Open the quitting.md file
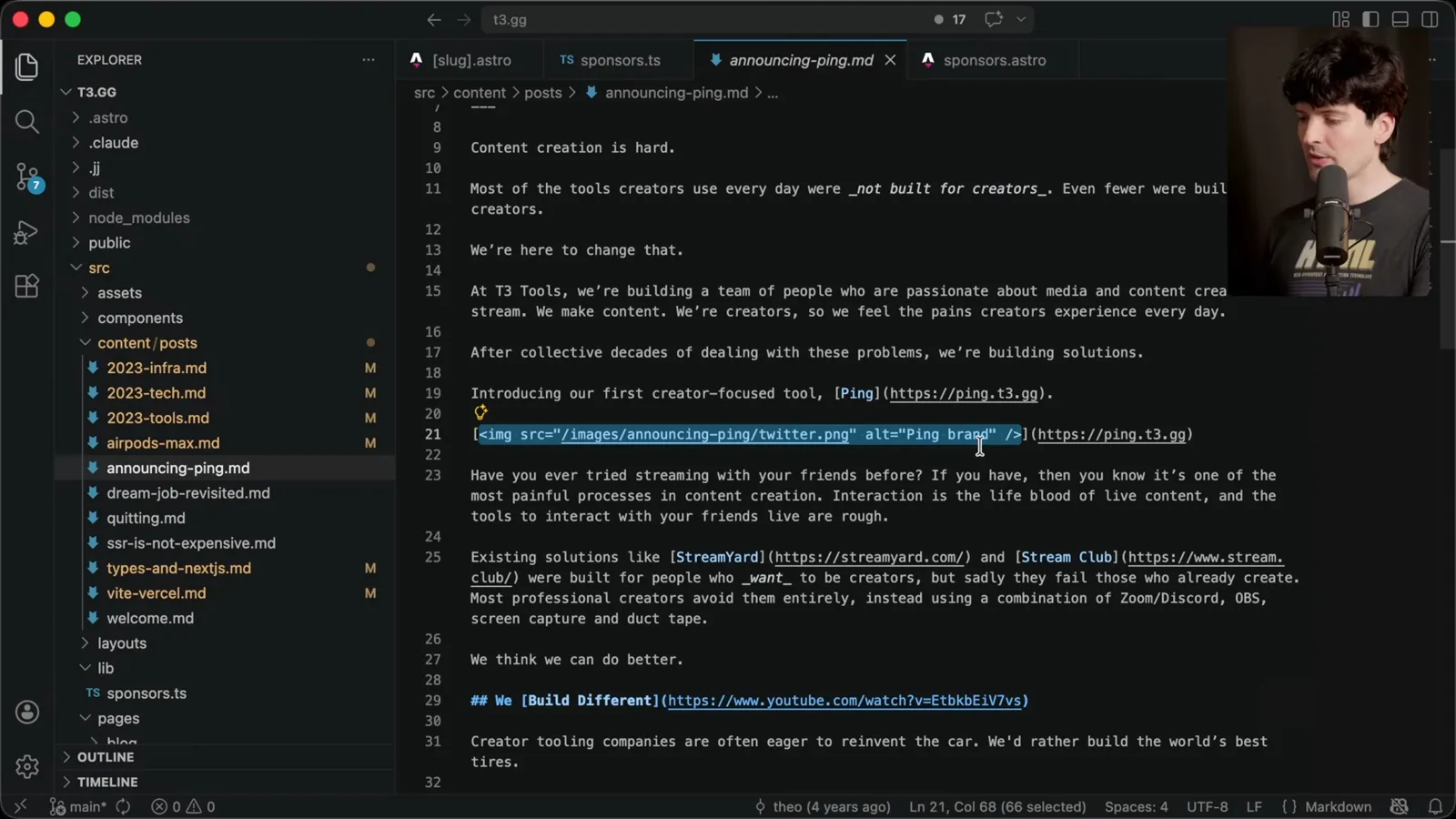1456x819 pixels. click(x=146, y=518)
